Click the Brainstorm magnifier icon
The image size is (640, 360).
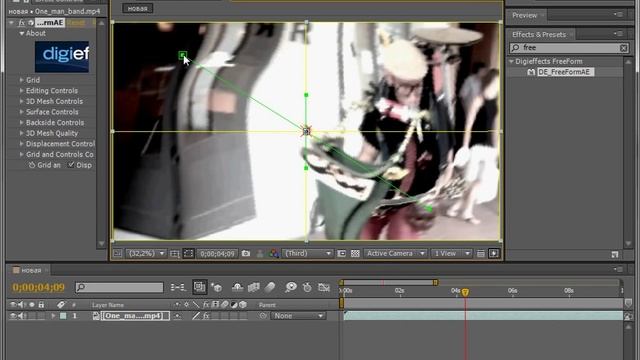(291, 287)
